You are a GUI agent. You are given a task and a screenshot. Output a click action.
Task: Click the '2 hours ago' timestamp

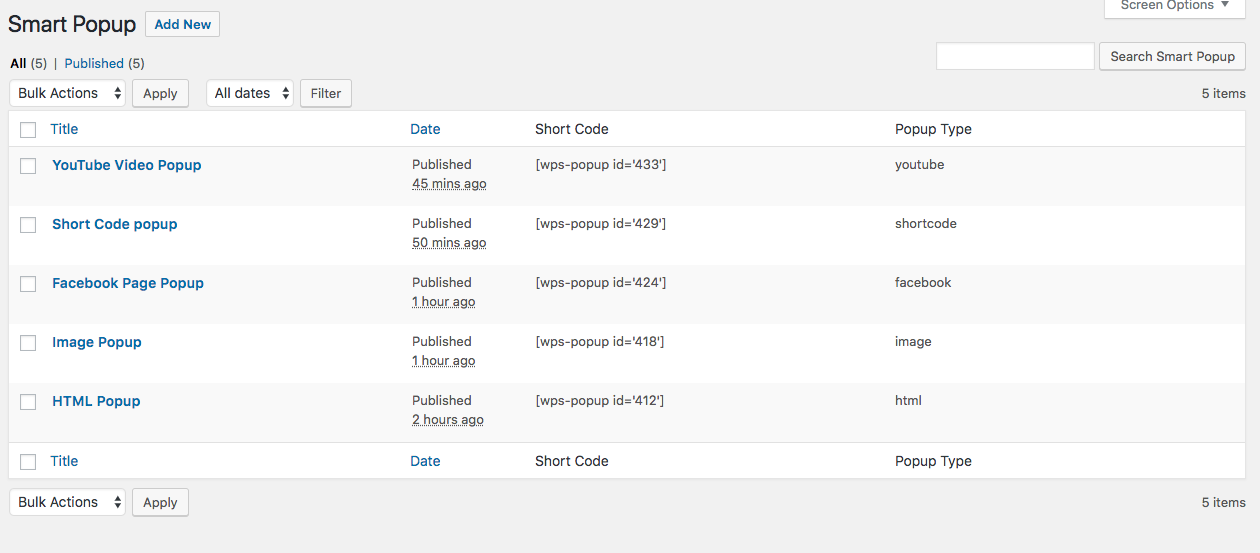click(x=448, y=420)
